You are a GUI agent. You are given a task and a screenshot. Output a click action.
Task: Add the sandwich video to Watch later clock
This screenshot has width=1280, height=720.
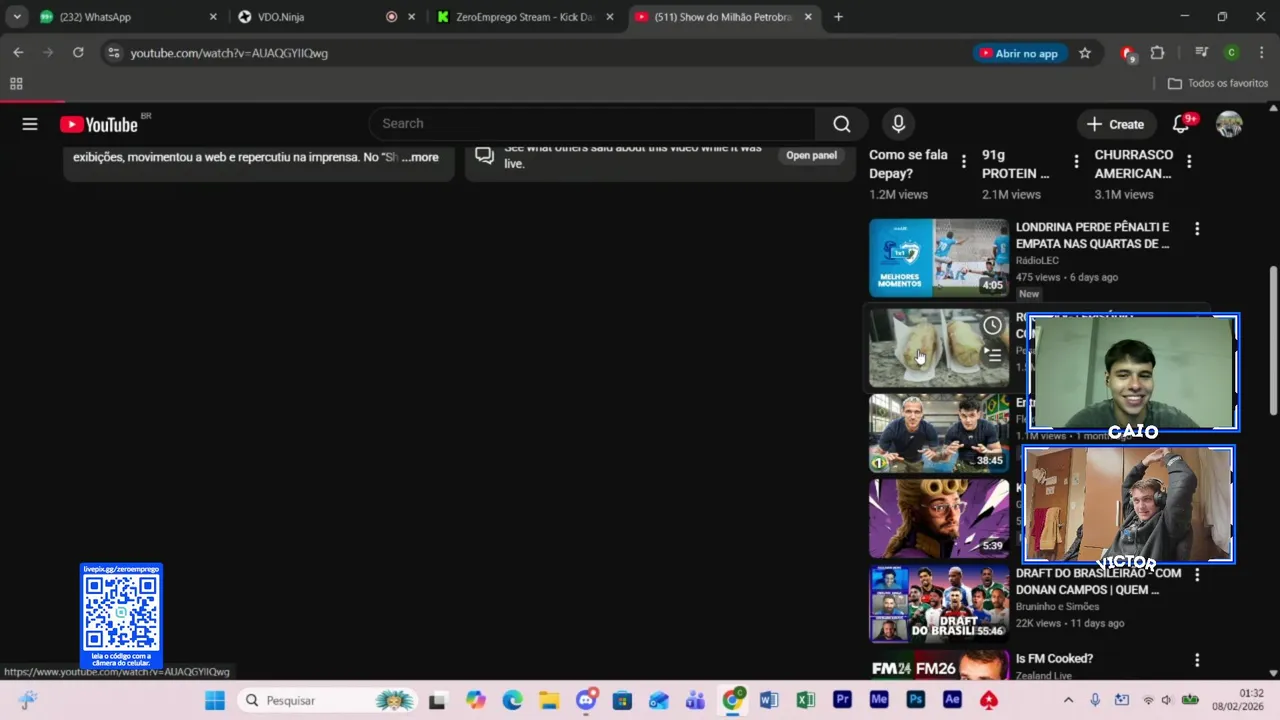point(992,325)
